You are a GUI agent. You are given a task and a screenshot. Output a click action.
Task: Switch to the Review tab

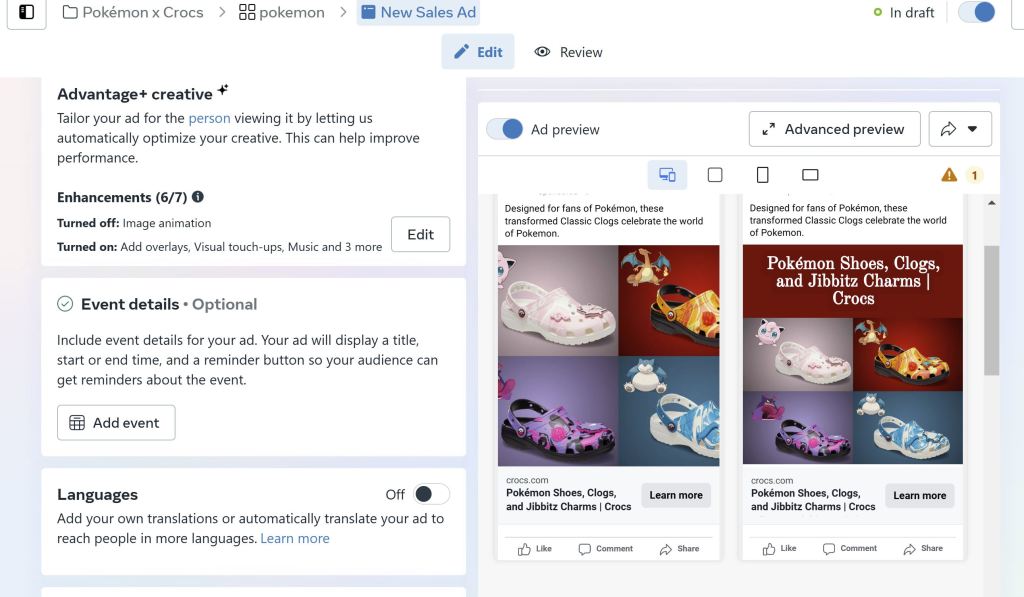pyautogui.click(x=569, y=52)
